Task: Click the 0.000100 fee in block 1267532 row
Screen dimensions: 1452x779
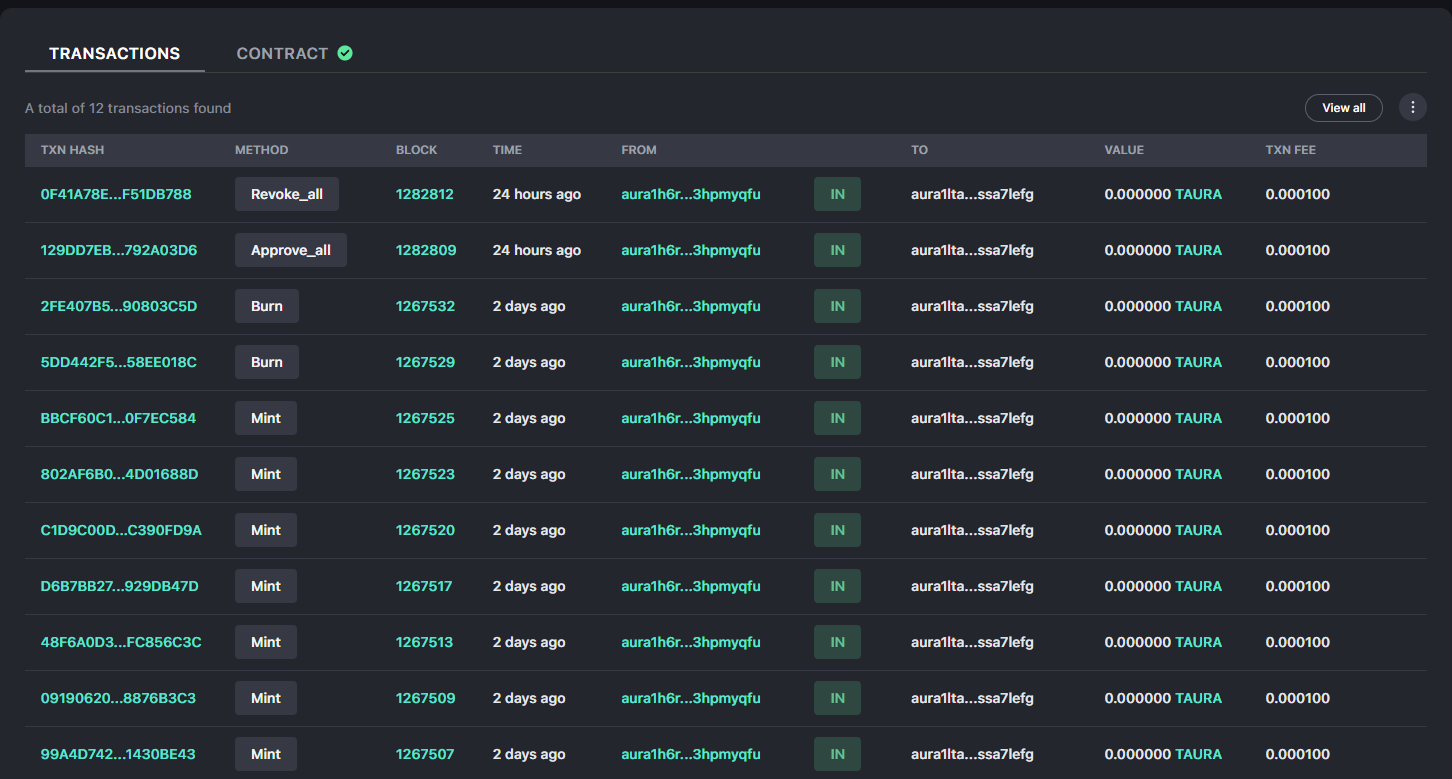Action: [1298, 306]
